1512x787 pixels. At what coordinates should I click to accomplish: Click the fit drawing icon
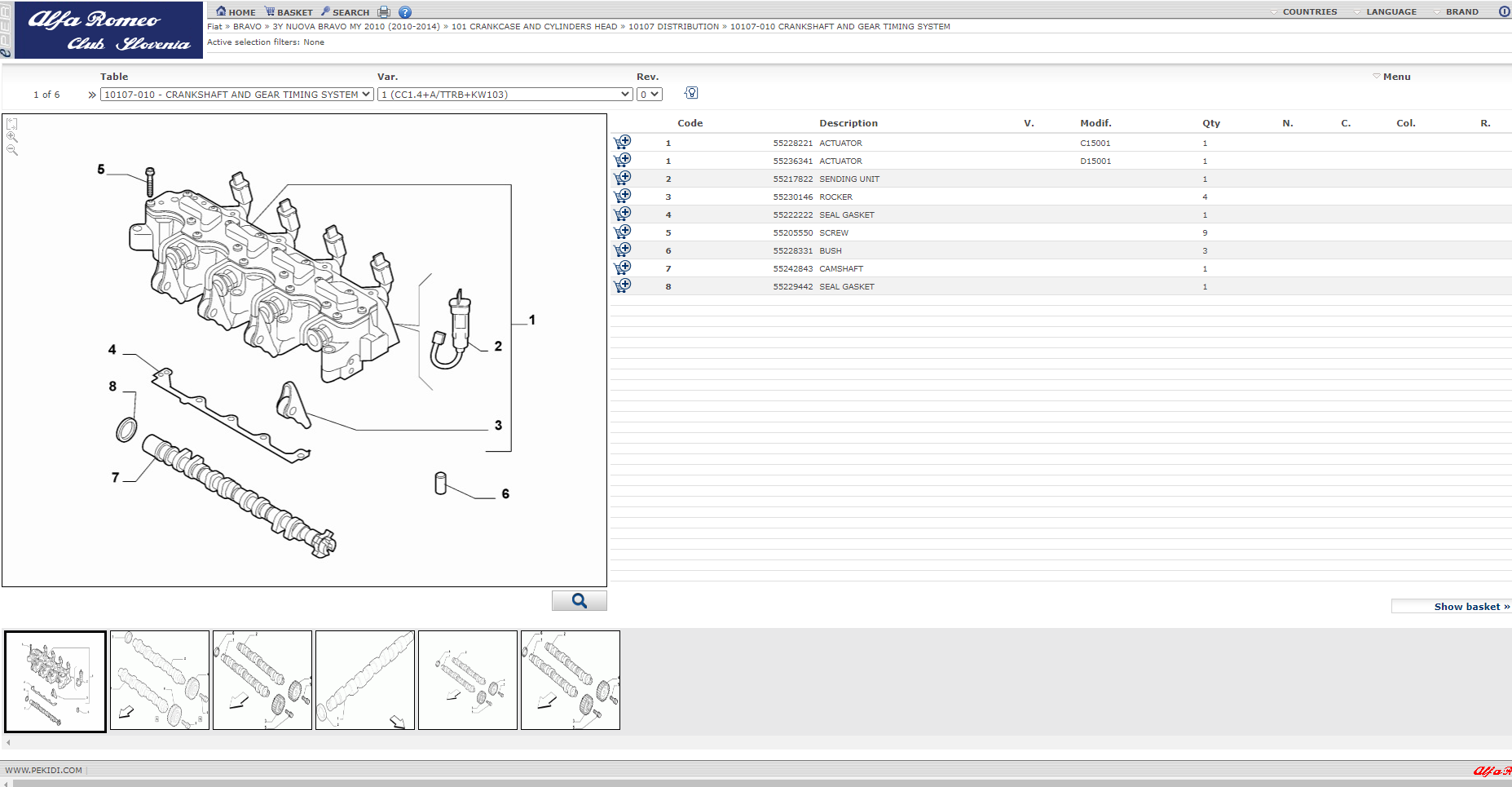point(12,124)
